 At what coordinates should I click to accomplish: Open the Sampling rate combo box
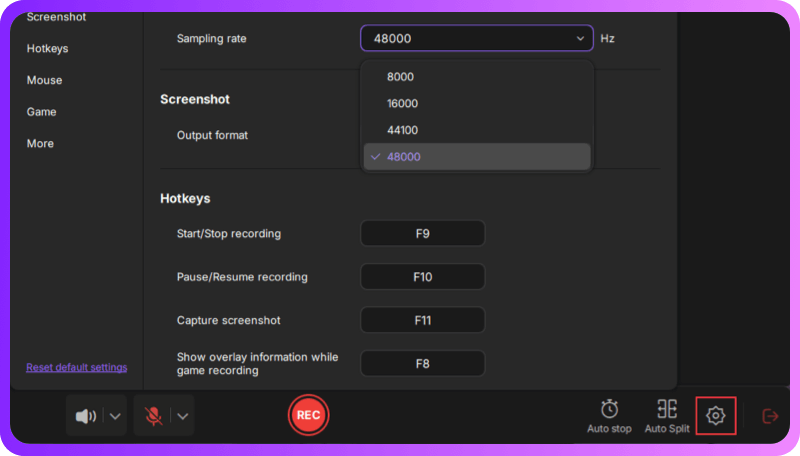pos(477,38)
